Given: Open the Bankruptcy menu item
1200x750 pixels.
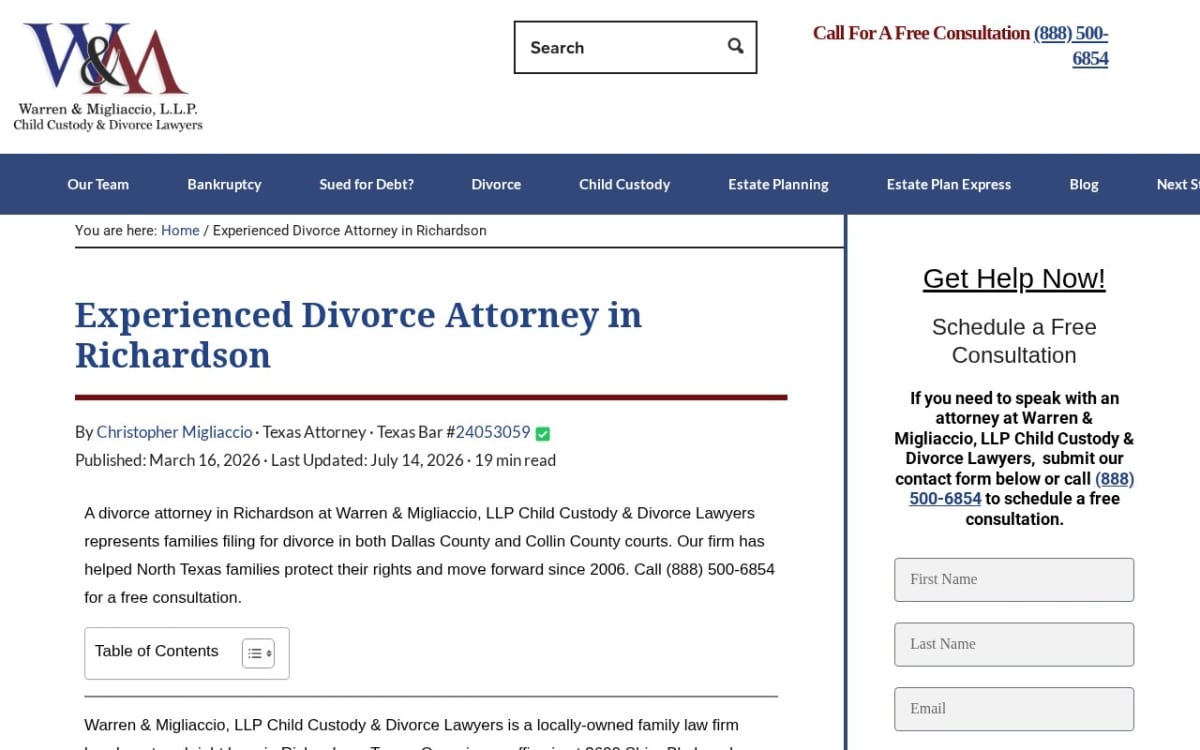Looking at the screenshot, I should click(x=224, y=184).
